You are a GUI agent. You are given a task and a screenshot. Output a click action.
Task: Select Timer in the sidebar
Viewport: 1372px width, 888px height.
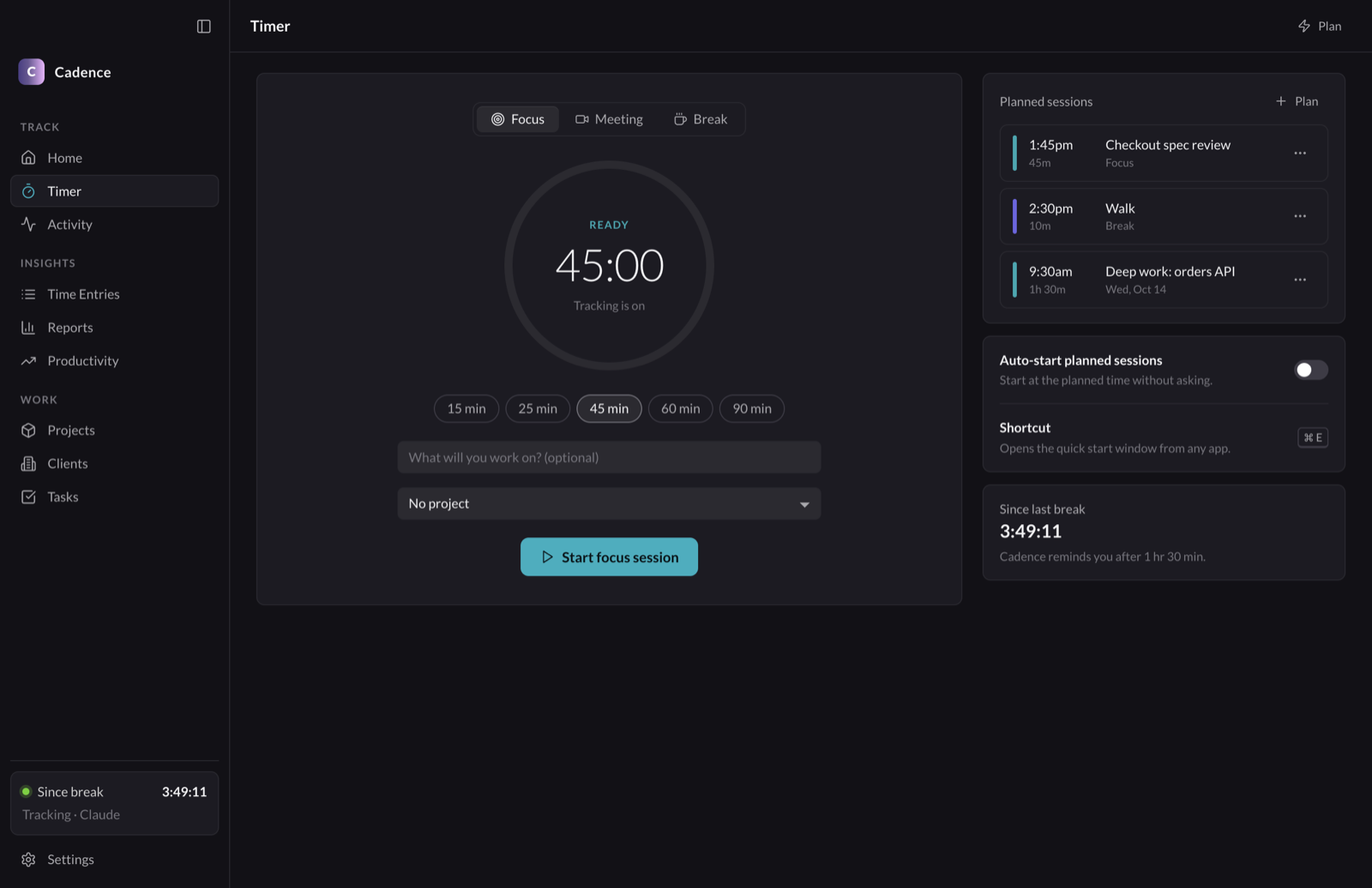click(x=114, y=191)
